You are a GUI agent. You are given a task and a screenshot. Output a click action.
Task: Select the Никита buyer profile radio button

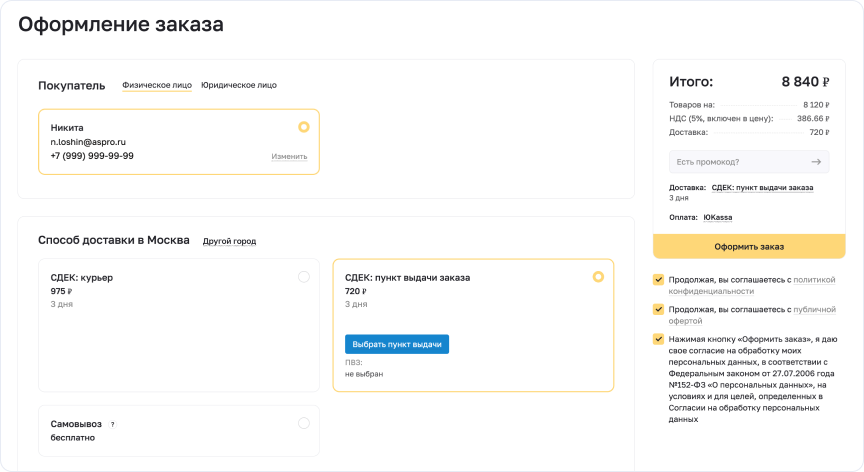304,127
